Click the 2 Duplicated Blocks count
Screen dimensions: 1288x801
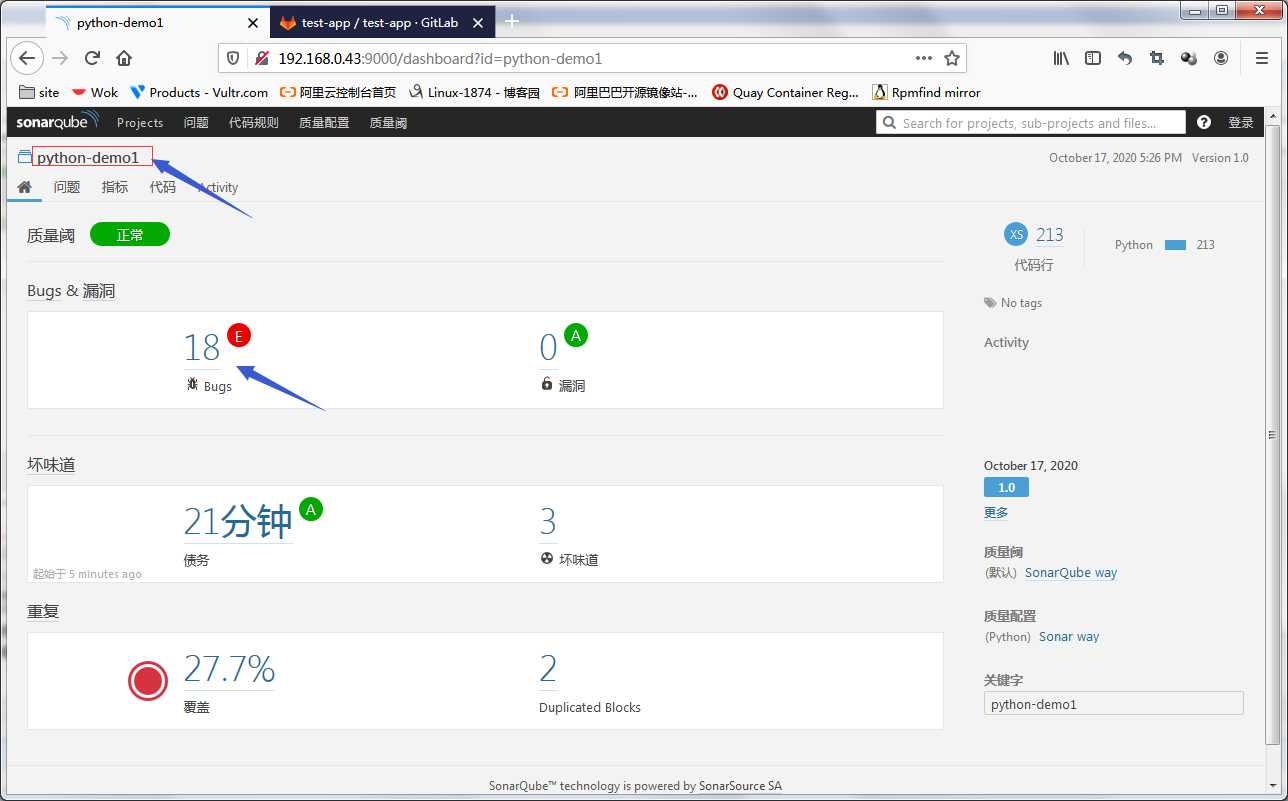pos(548,669)
